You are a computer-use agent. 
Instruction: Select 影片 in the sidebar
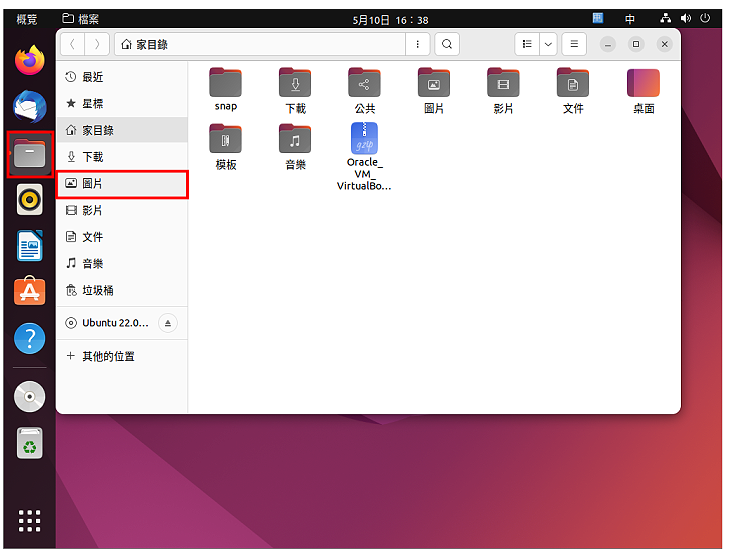122,210
